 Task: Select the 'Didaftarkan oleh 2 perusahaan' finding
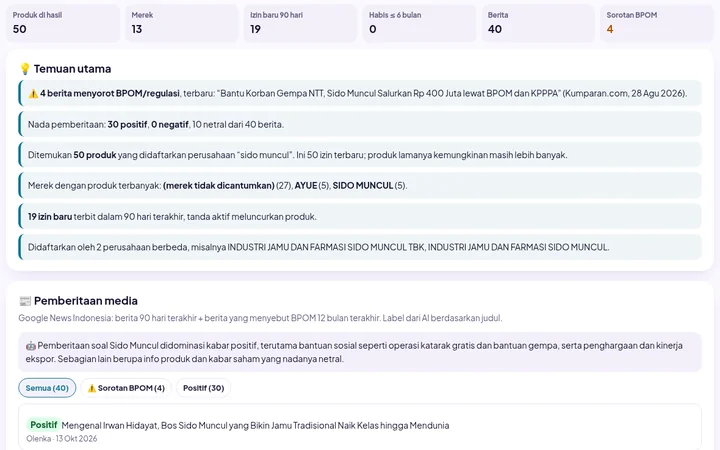(x=360, y=247)
